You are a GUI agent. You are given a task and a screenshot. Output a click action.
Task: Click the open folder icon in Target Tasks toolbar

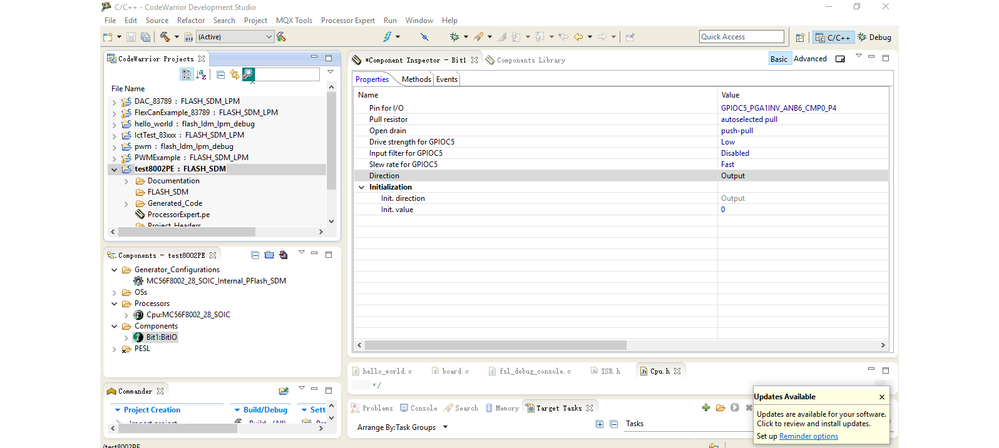point(720,407)
